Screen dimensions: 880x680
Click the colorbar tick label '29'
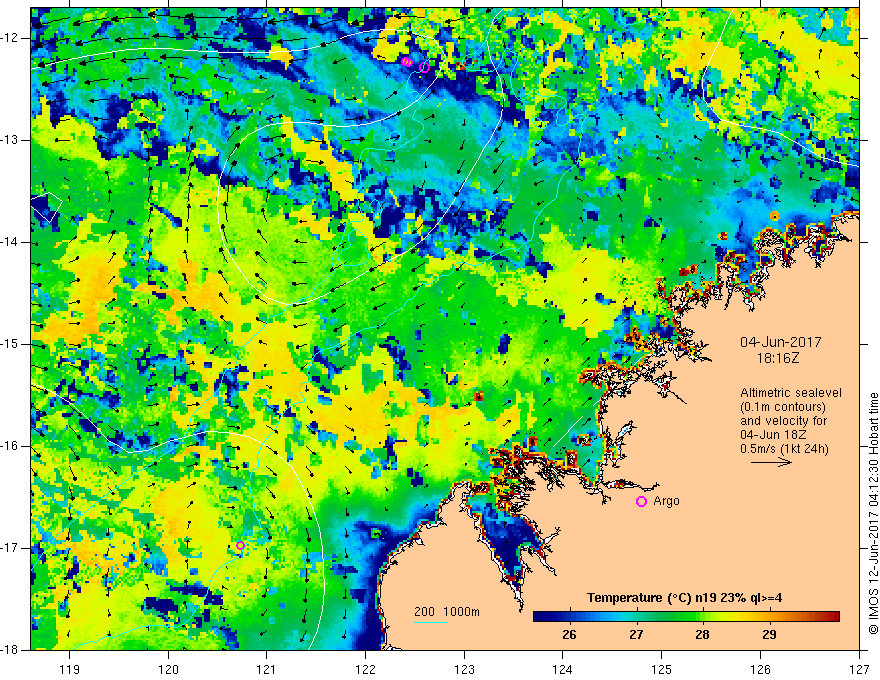click(769, 635)
